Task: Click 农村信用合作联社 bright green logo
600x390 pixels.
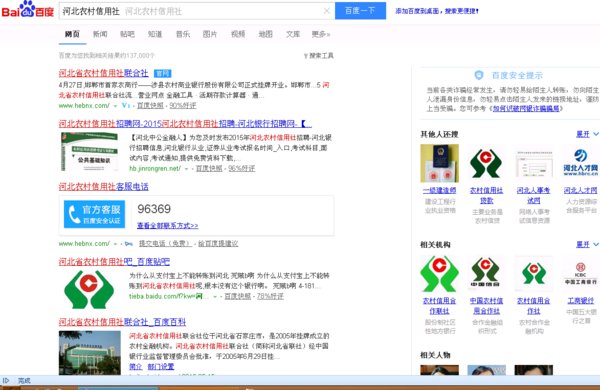Action: [x=439, y=274]
